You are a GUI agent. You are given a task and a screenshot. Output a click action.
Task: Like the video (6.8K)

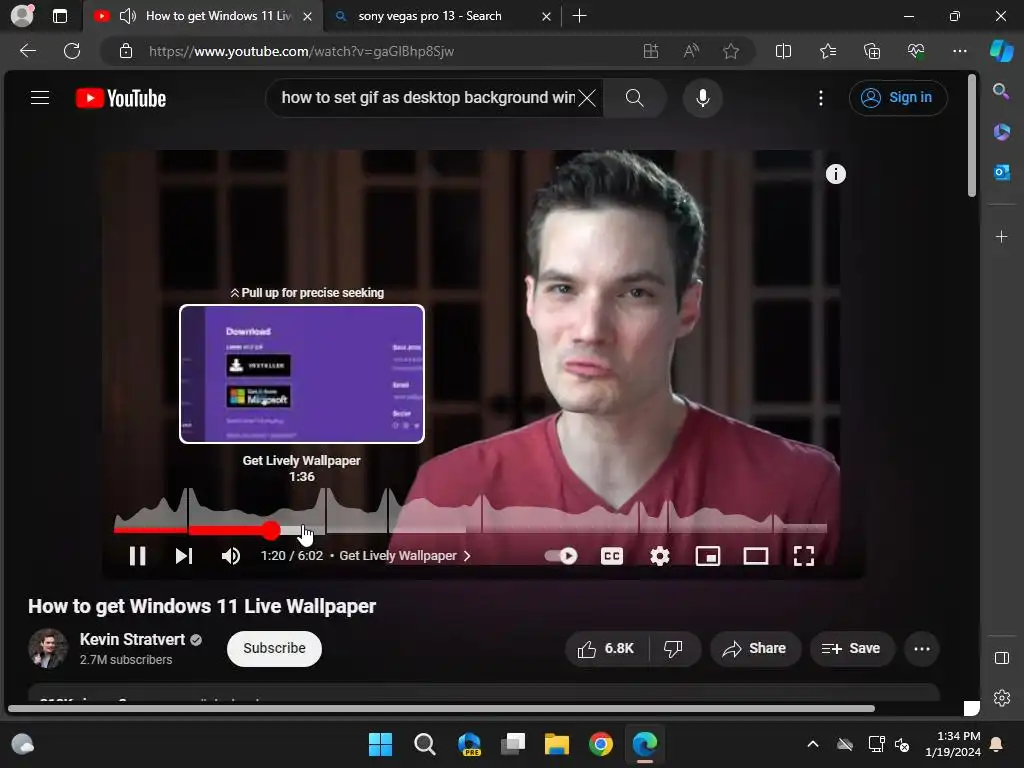point(606,648)
